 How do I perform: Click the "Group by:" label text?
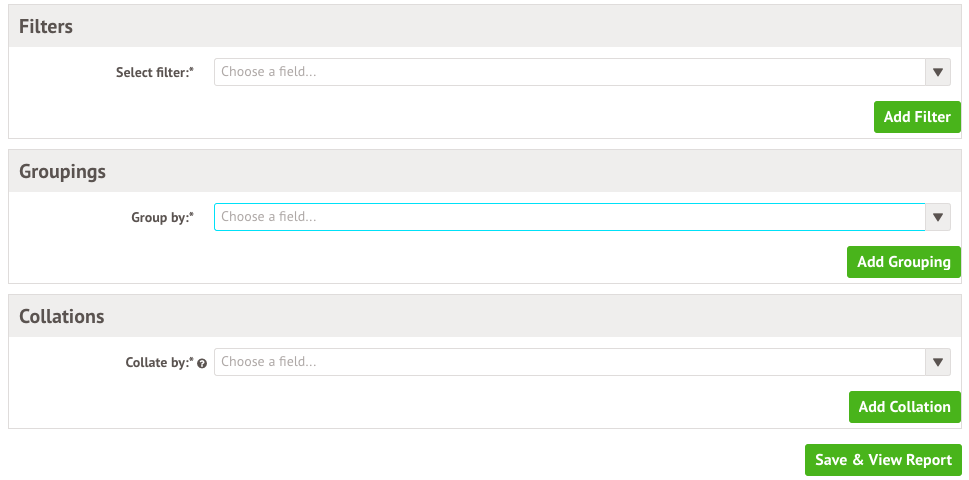pos(158,218)
